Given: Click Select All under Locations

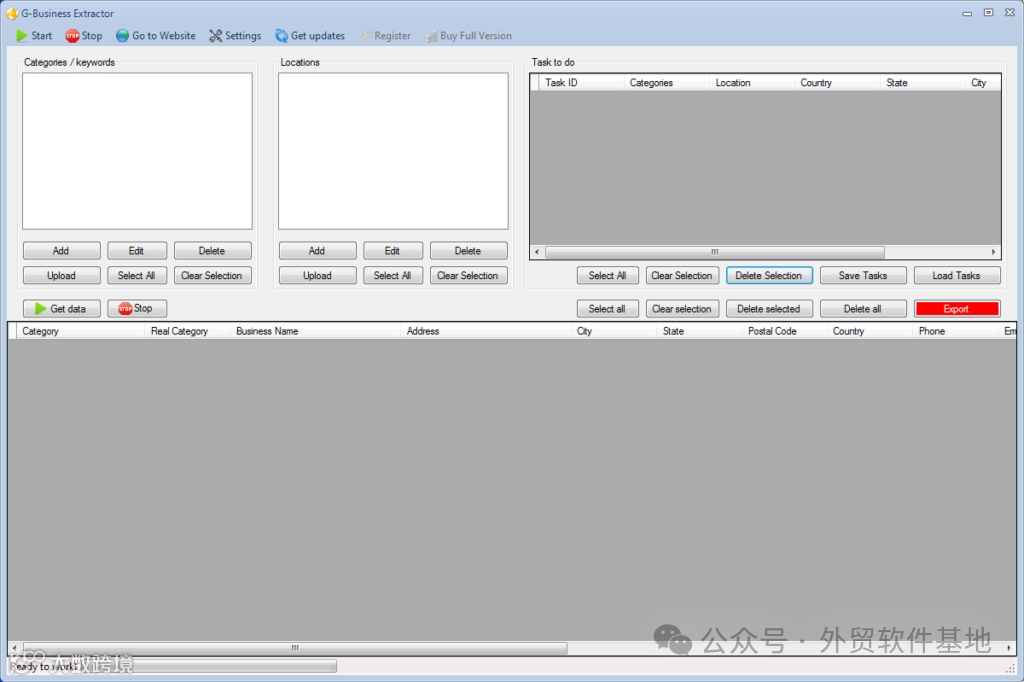Looking at the screenshot, I should pos(392,276).
